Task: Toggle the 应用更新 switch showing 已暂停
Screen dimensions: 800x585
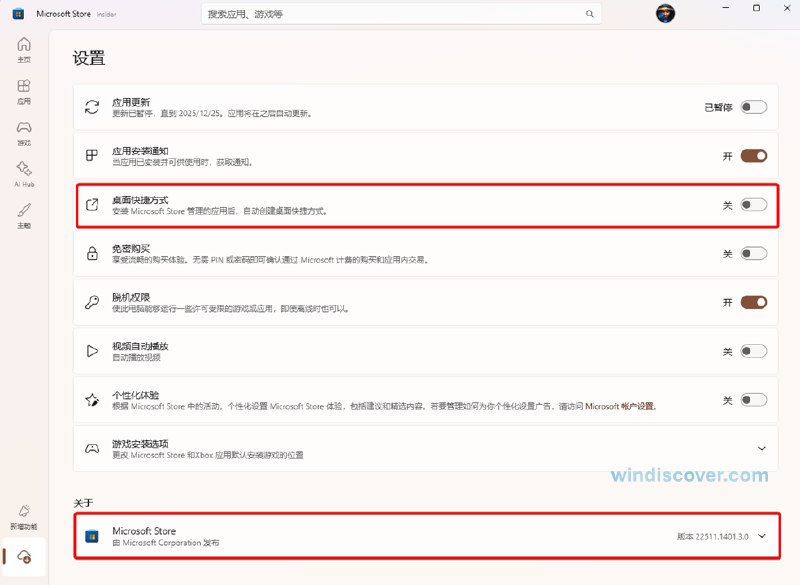Action: pos(754,107)
